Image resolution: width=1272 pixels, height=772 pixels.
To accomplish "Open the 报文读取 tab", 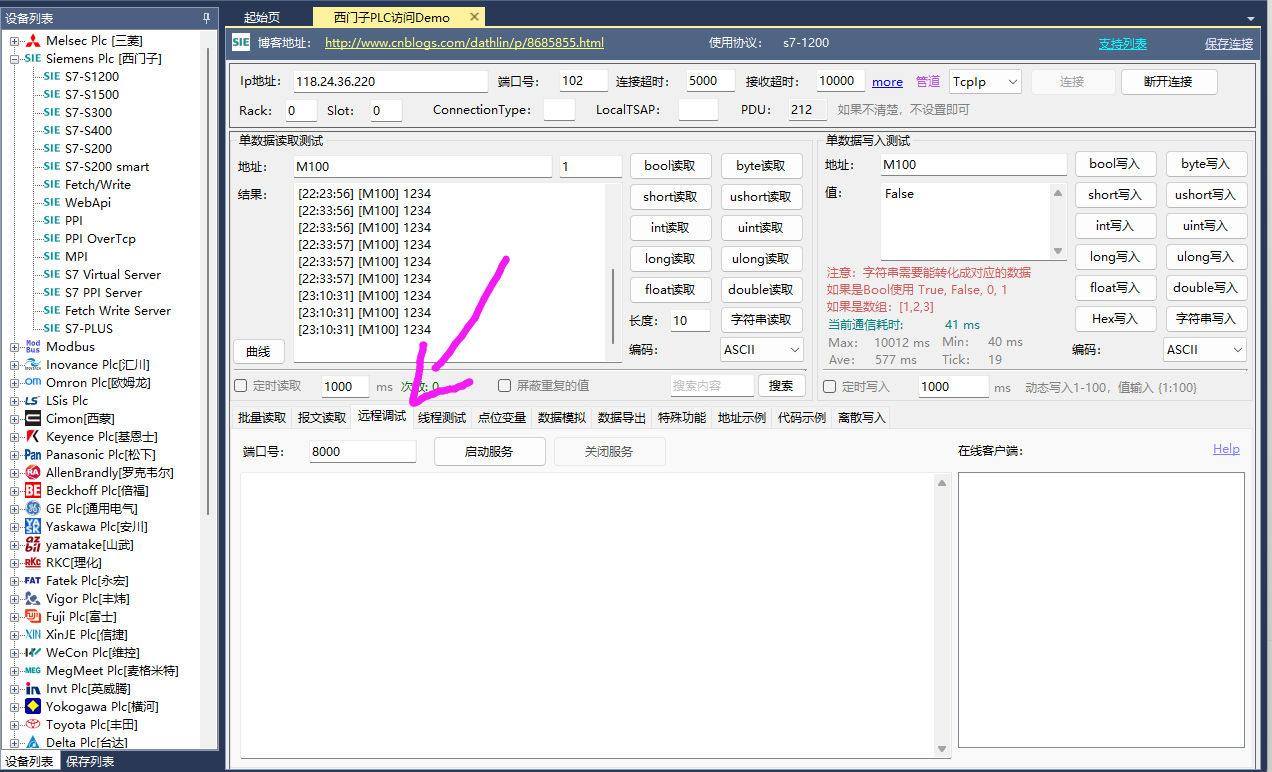I will point(322,418).
